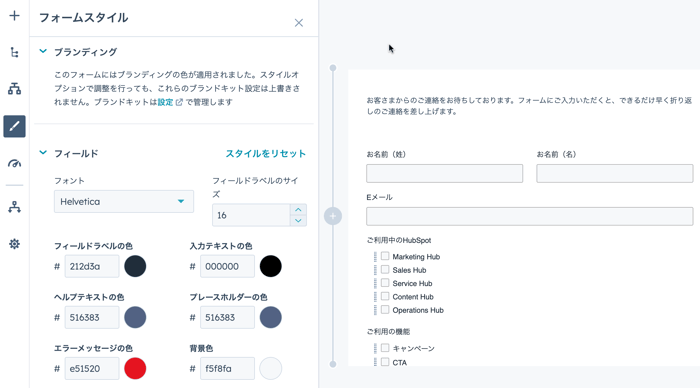
Task: Increase field label size with up arrow
Action: coord(298,210)
